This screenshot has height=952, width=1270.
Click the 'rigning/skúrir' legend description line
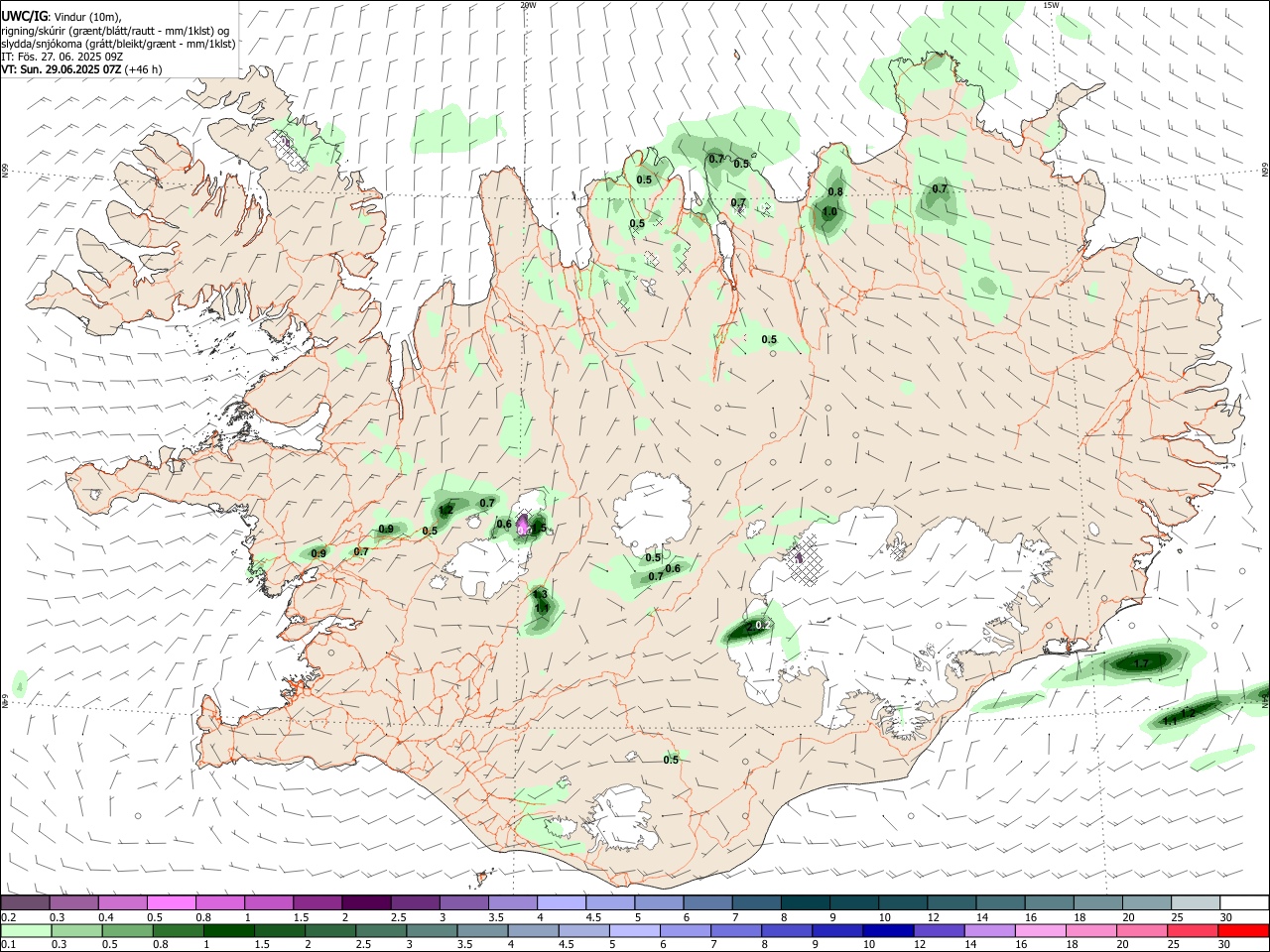tap(115, 31)
